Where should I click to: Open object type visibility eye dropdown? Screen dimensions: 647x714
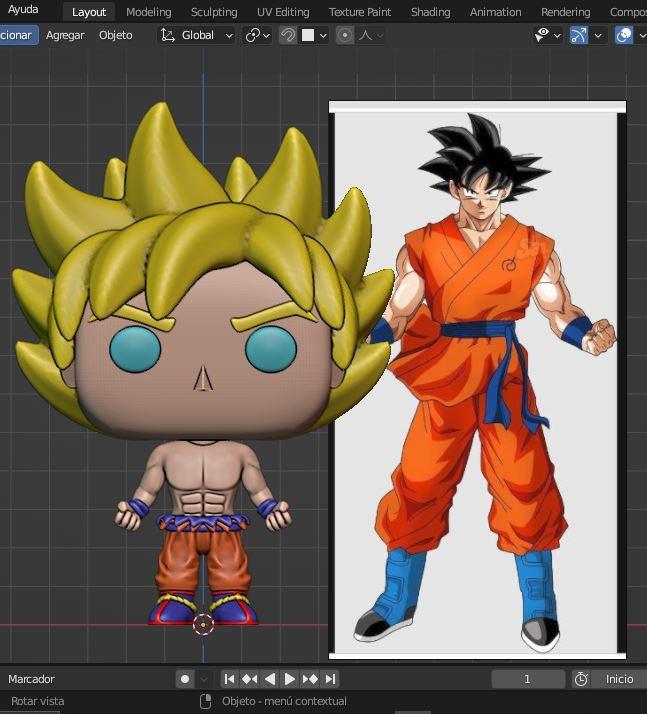(548, 35)
